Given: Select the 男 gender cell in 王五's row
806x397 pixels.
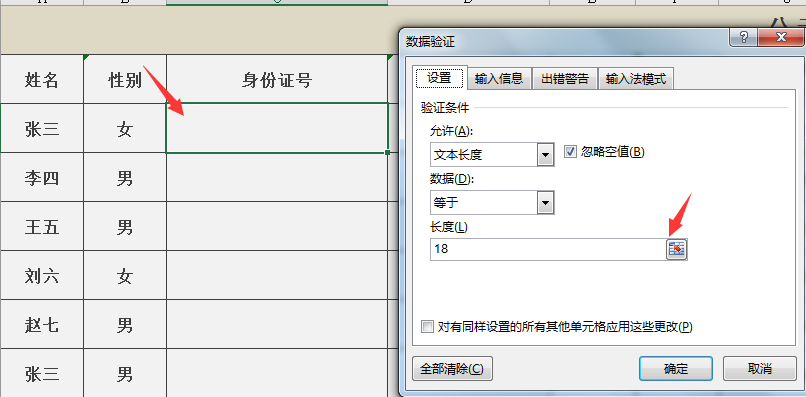Looking at the screenshot, I should tap(125, 226).
